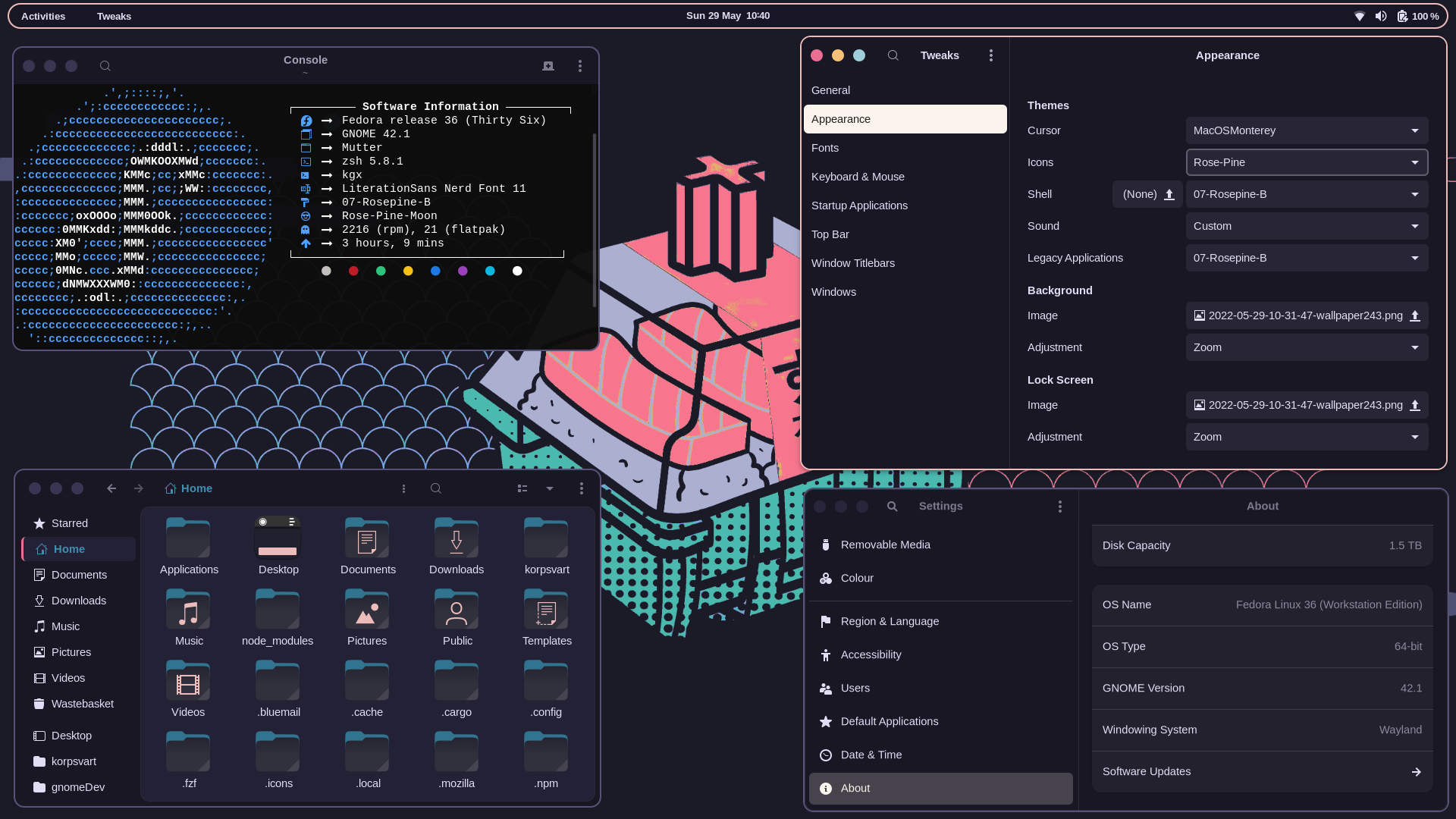
Task: Open the Tweaks three-dot menu
Action: (991, 55)
